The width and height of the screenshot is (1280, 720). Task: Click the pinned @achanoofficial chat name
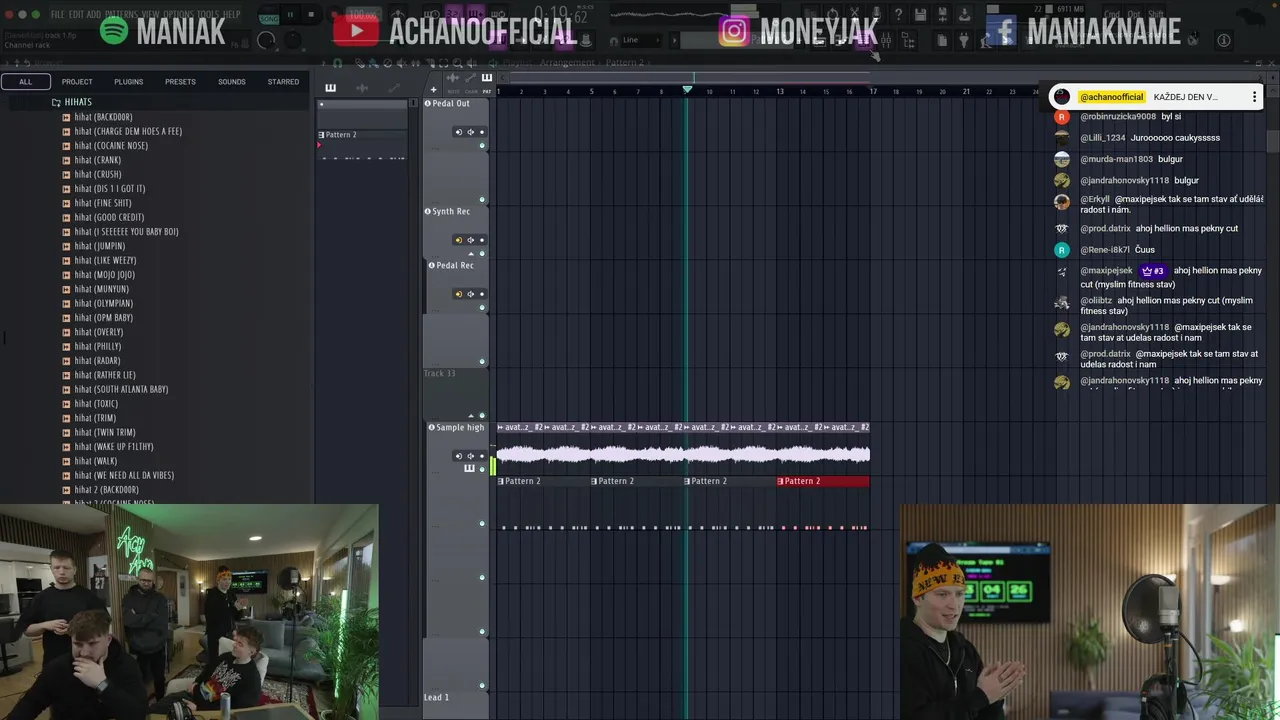pyautogui.click(x=1111, y=97)
